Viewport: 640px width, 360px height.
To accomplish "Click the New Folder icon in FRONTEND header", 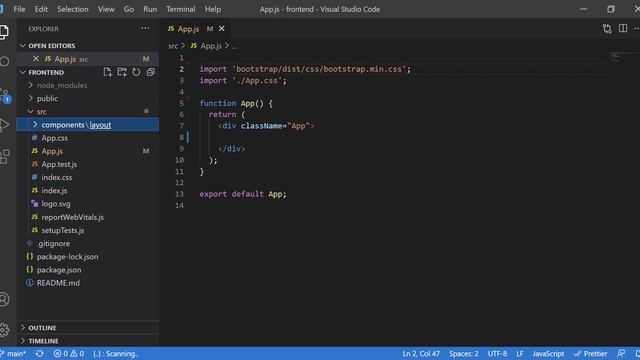I will tap(122, 72).
